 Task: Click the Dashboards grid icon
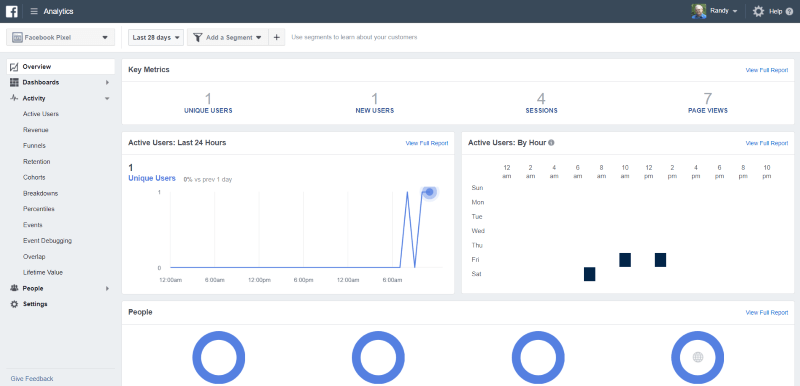point(14,83)
